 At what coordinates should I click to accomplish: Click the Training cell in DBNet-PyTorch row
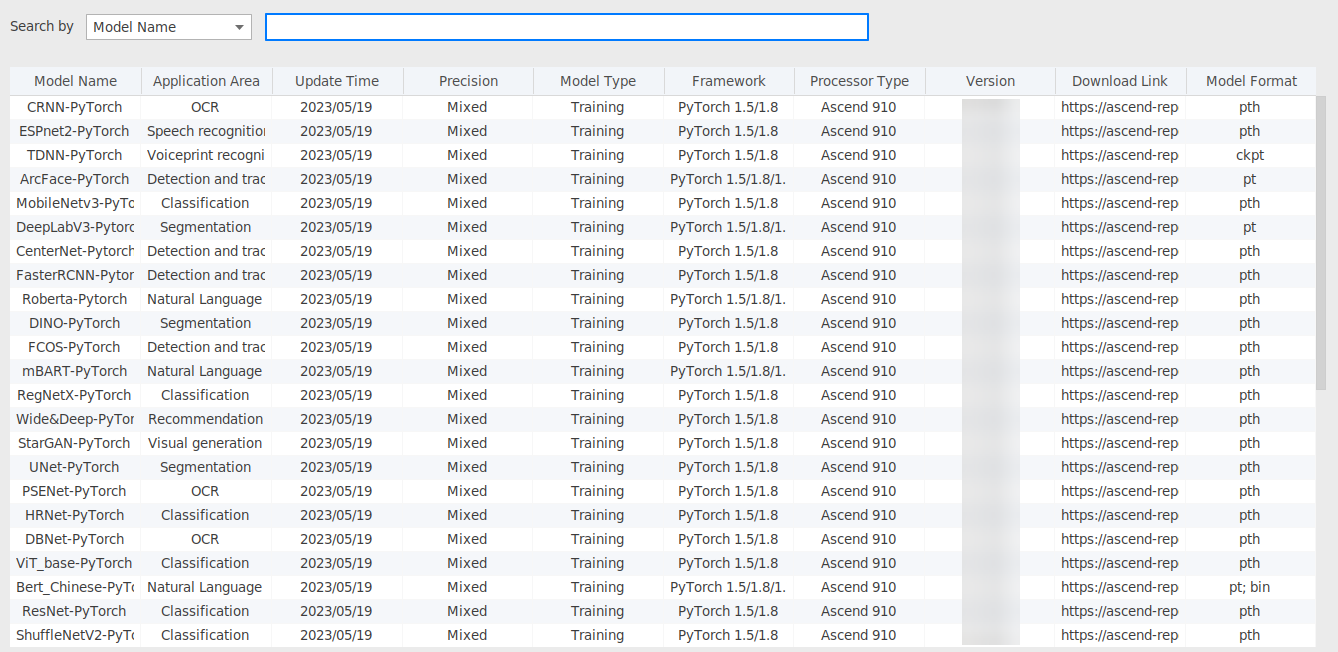coord(598,539)
